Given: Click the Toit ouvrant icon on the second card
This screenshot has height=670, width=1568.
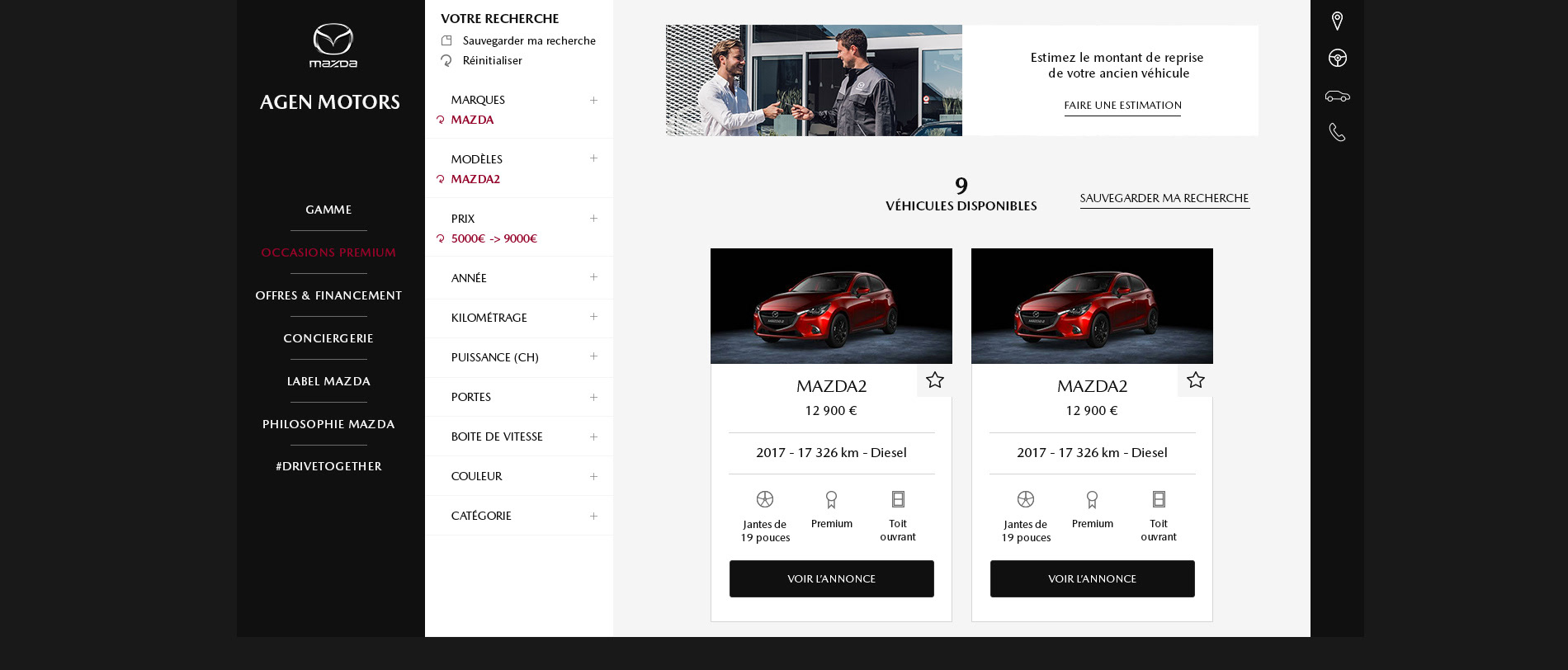Looking at the screenshot, I should (x=1159, y=499).
